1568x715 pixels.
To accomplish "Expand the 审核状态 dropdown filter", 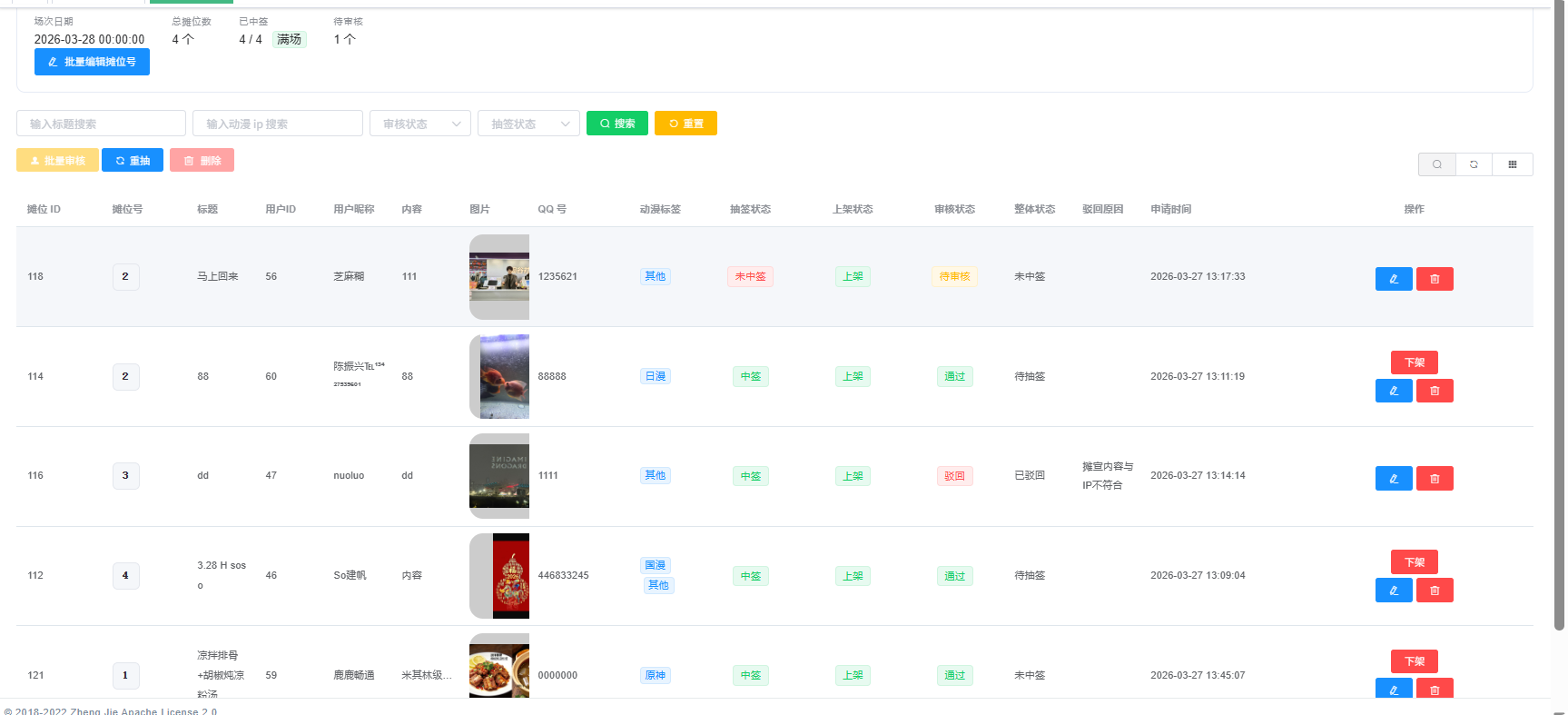I will pos(420,124).
